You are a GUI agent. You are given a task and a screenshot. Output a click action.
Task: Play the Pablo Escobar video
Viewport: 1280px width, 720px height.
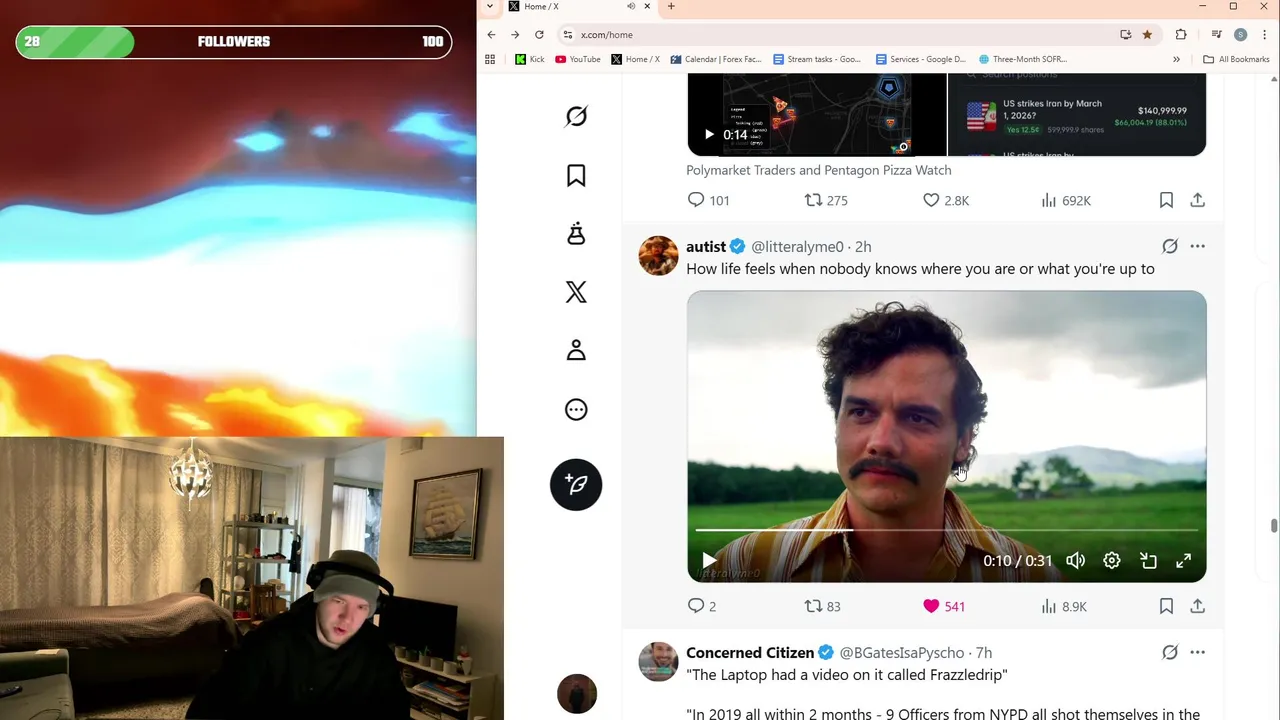point(709,561)
